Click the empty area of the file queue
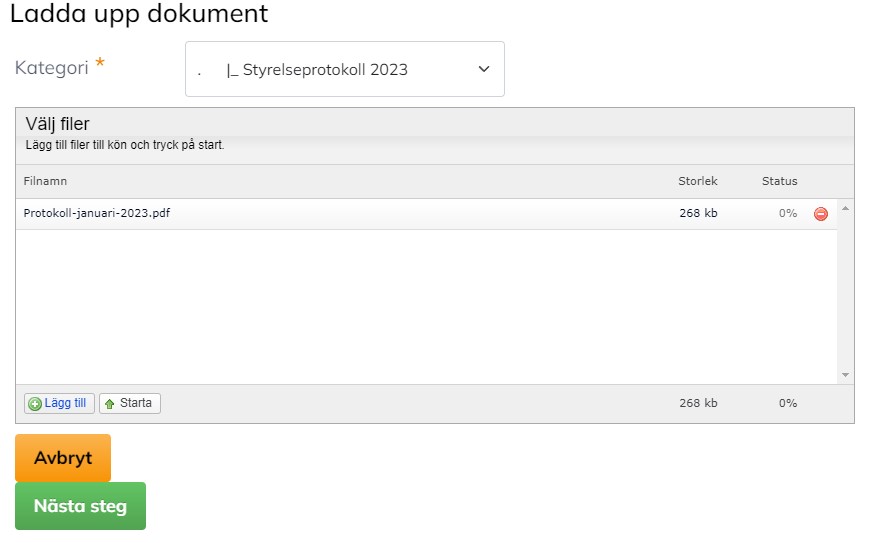The height and width of the screenshot is (543, 878). [426, 307]
